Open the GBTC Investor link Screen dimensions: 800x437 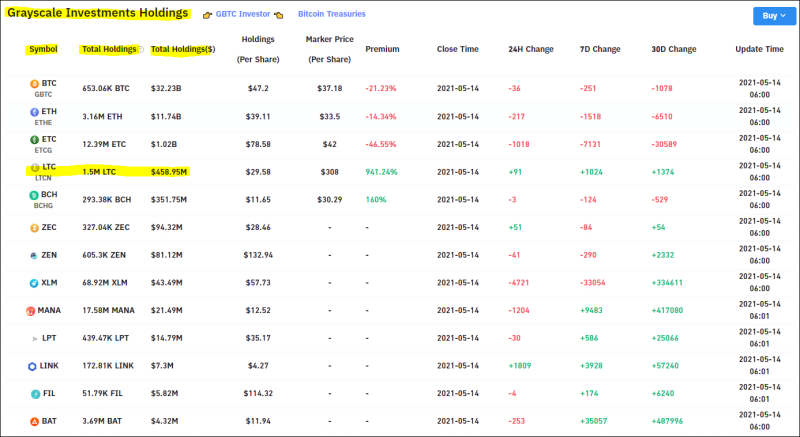(x=243, y=14)
